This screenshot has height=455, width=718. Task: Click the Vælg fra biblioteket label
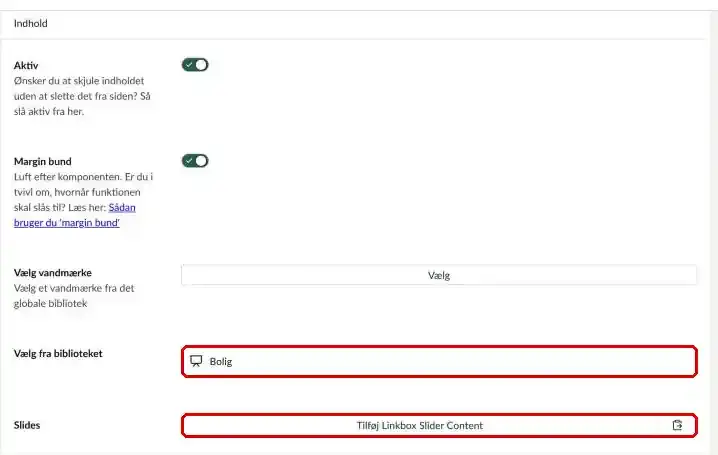pyautogui.click(x=58, y=354)
